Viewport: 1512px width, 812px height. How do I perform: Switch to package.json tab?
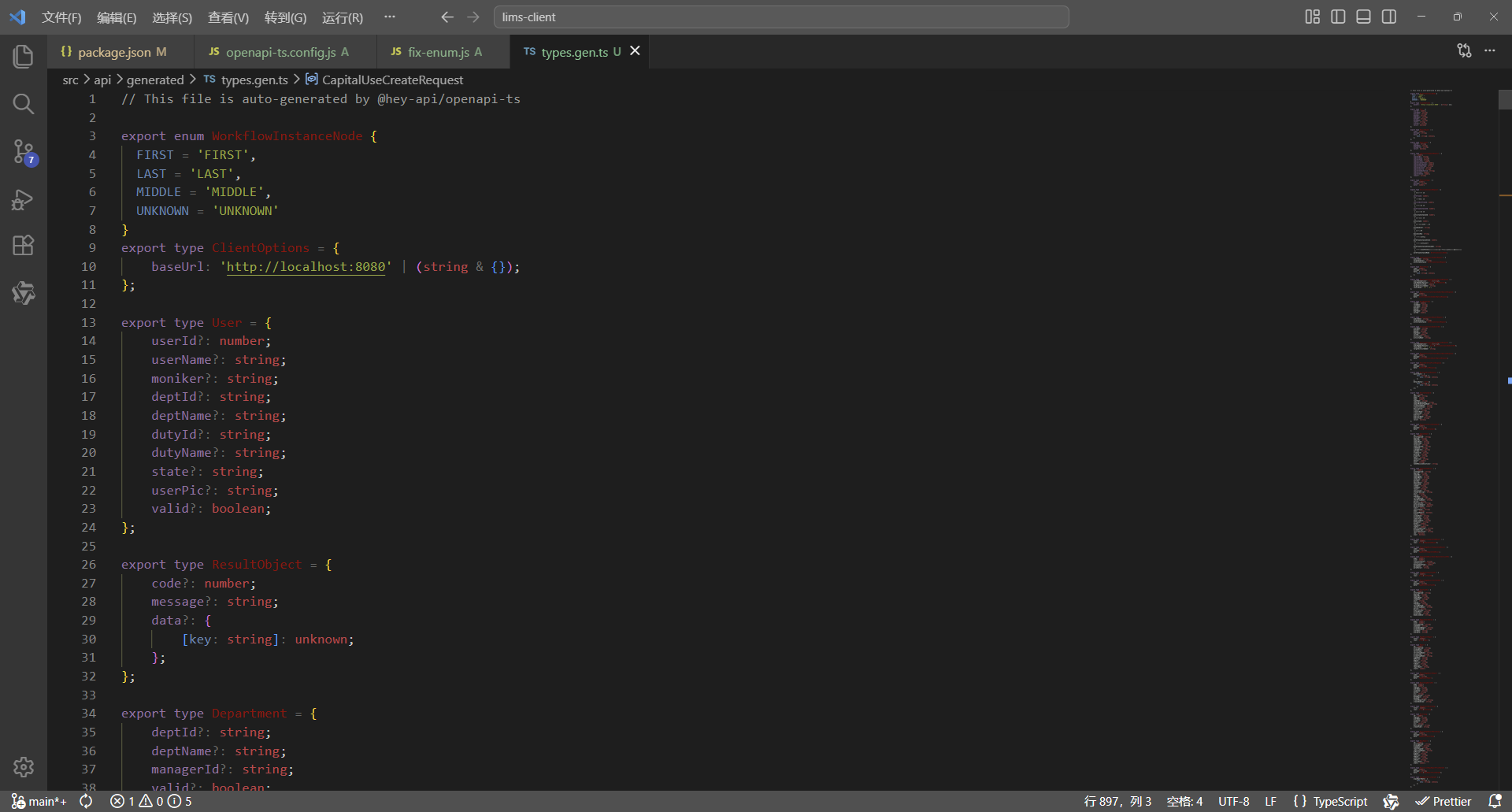click(x=120, y=52)
